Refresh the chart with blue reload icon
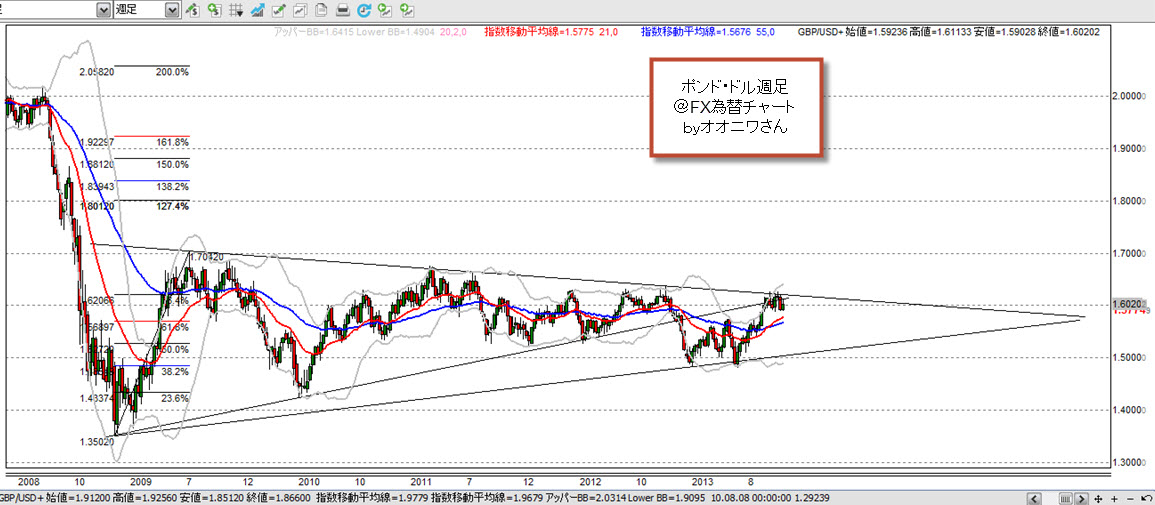The image size is (1155, 505). [363, 10]
